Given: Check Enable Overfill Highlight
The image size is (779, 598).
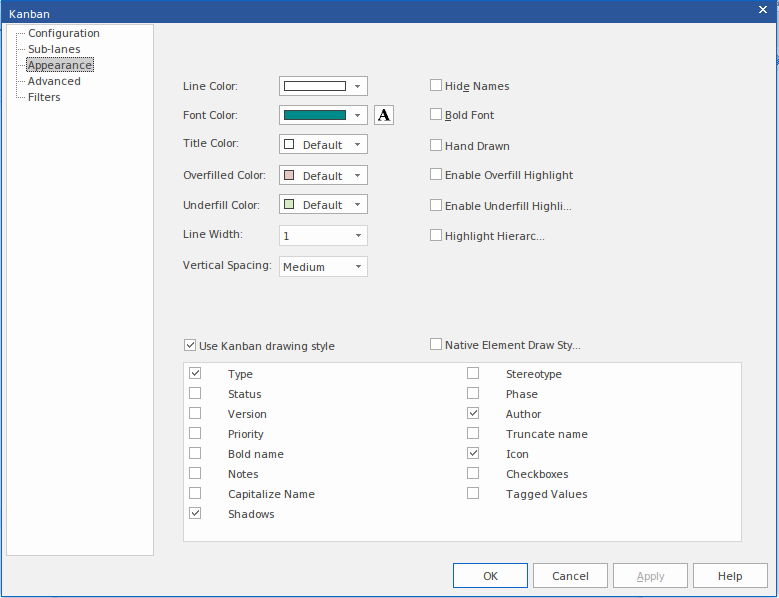Looking at the screenshot, I should [x=436, y=174].
